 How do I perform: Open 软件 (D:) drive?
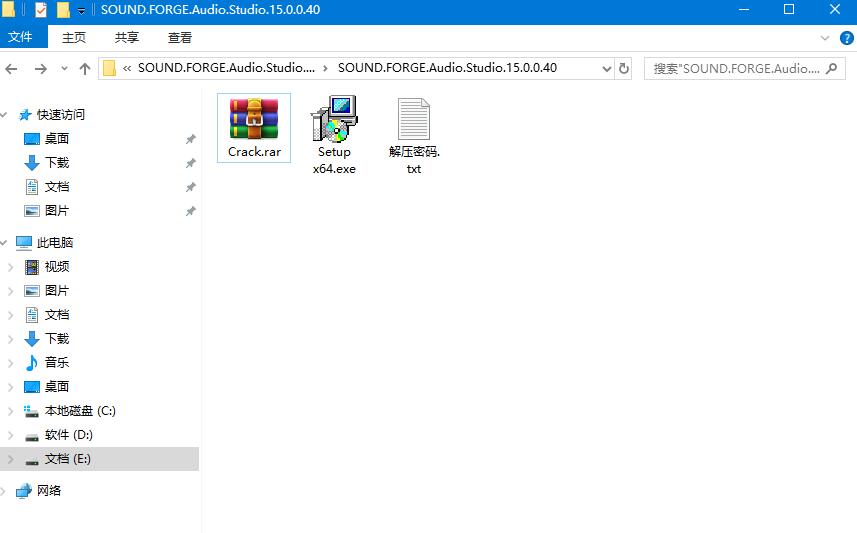tap(69, 435)
